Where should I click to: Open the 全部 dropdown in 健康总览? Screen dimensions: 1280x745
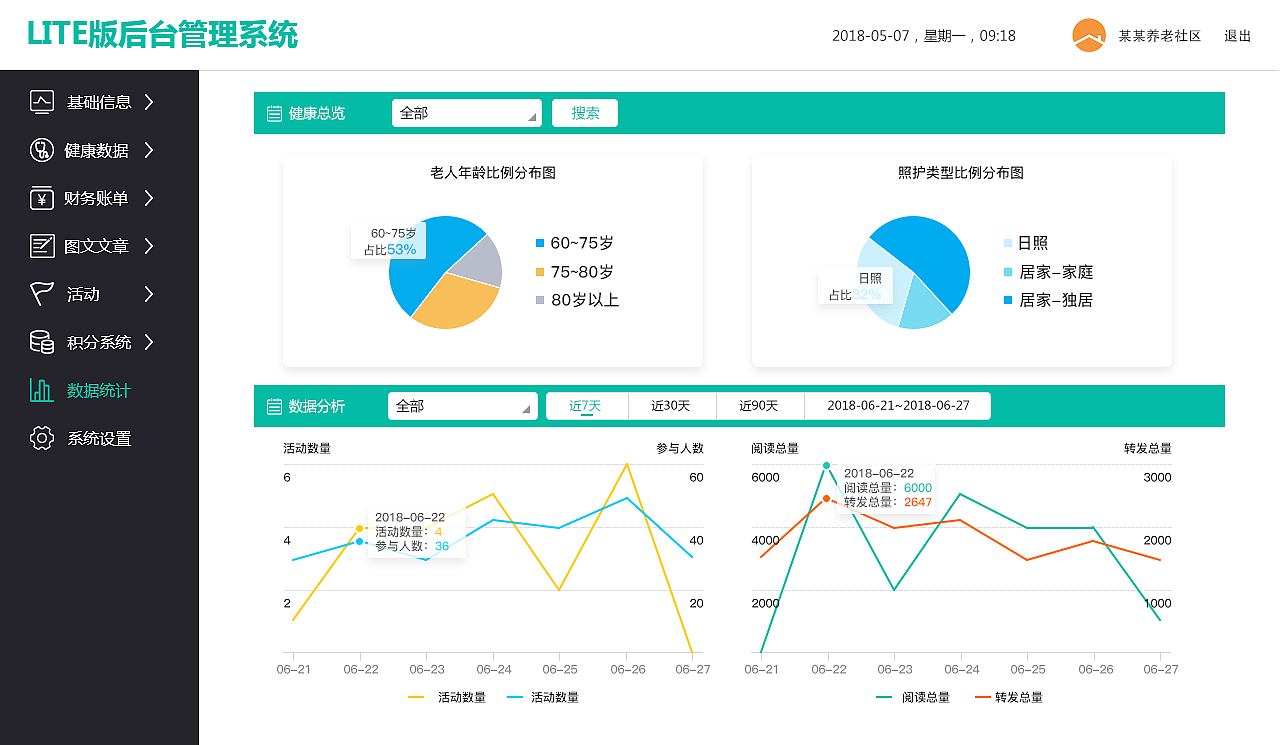coord(467,113)
